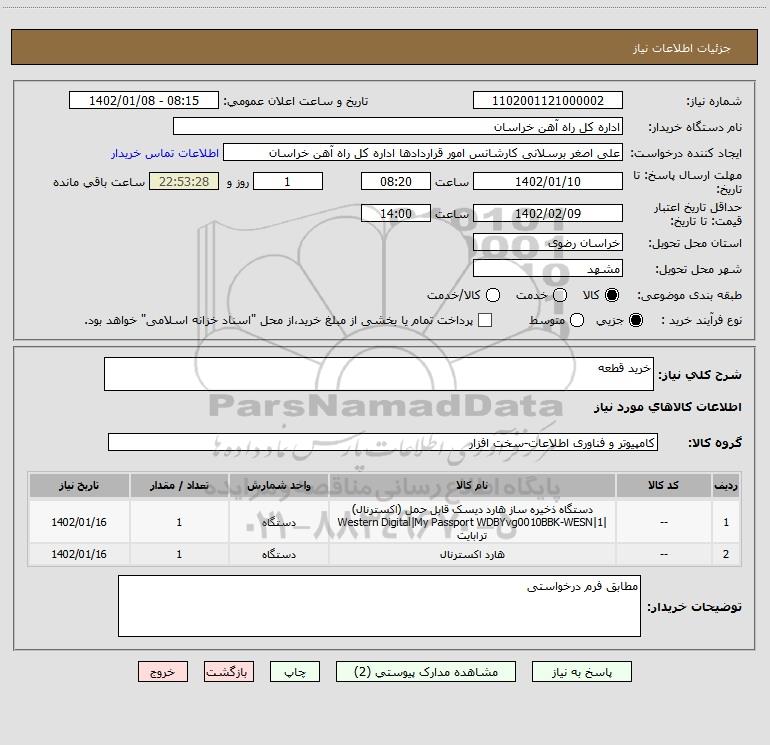Click the buyer notes box مطابق فرم درخواستی
This screenshot has height=745, width=770.
click(x=379, y=606)
